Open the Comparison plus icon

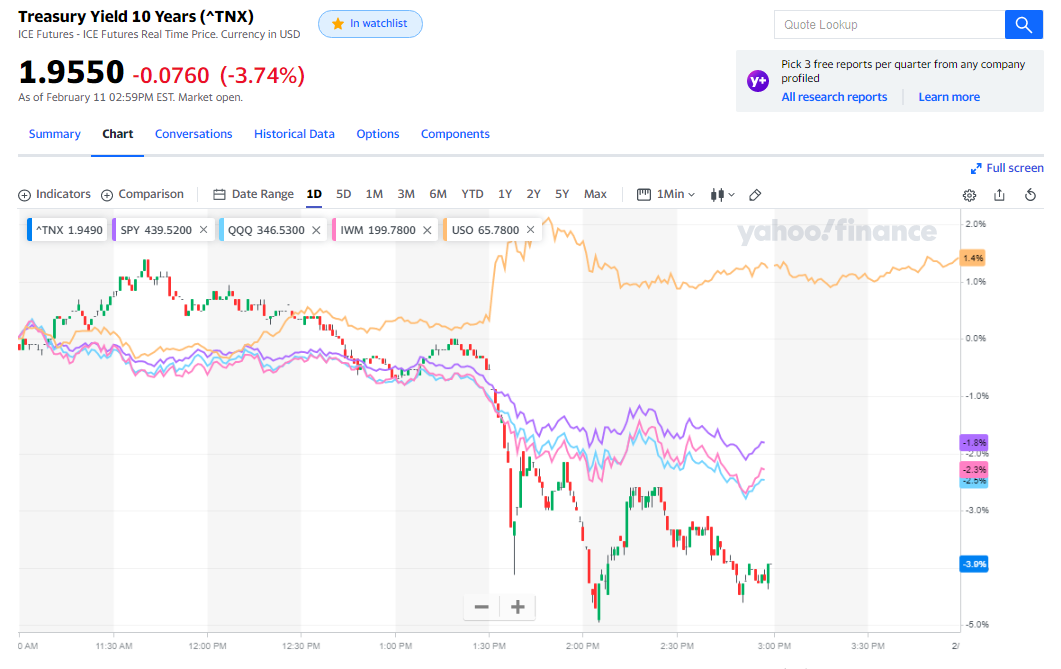[x=107, y=195]
